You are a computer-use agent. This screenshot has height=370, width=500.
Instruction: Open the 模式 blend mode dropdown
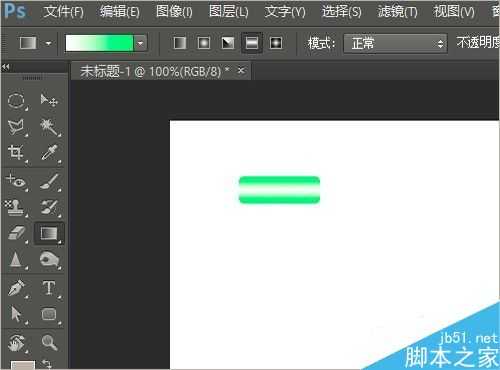tap(395, 43)
